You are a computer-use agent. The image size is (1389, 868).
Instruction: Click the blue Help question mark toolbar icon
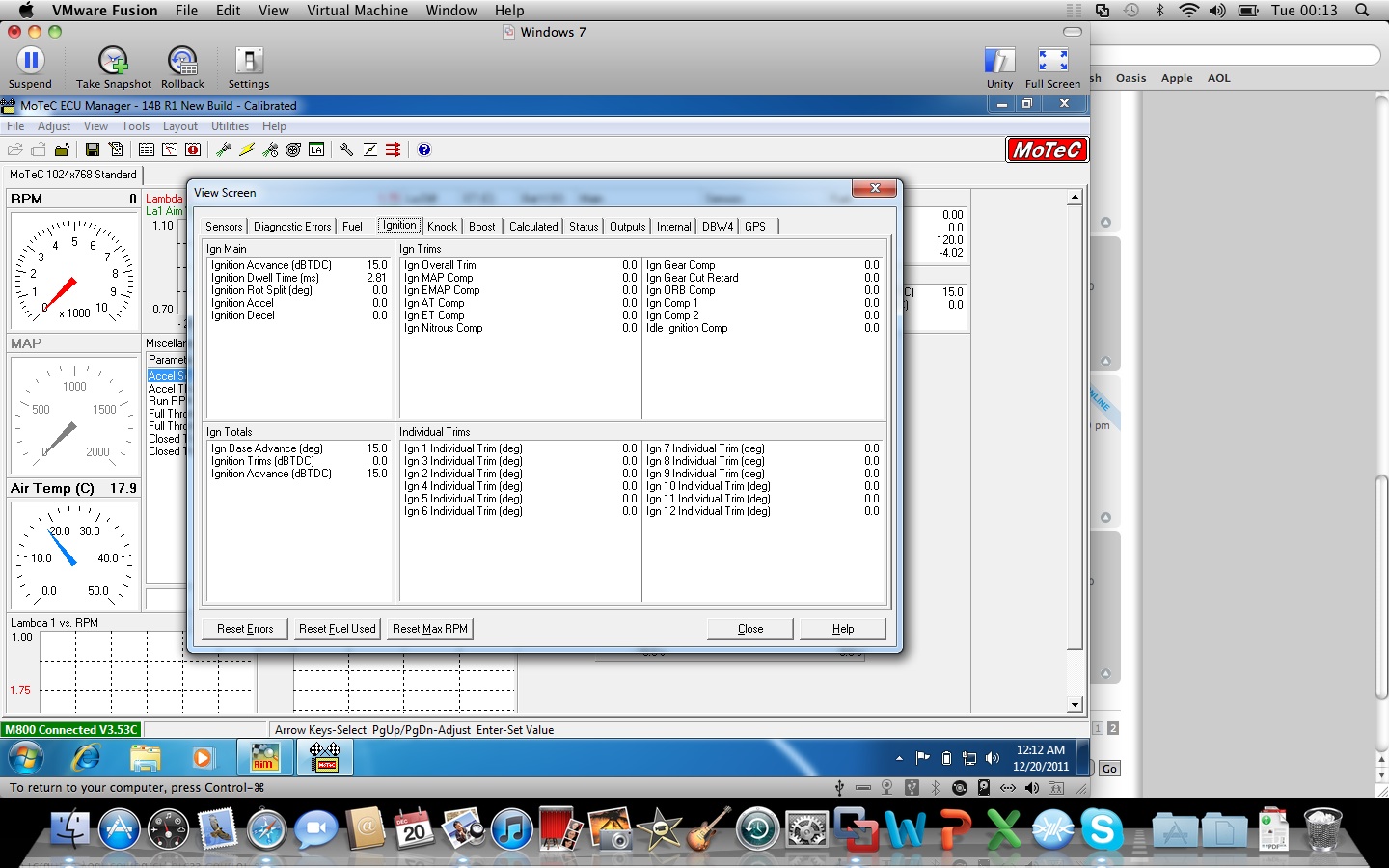(x=423, y=149)
